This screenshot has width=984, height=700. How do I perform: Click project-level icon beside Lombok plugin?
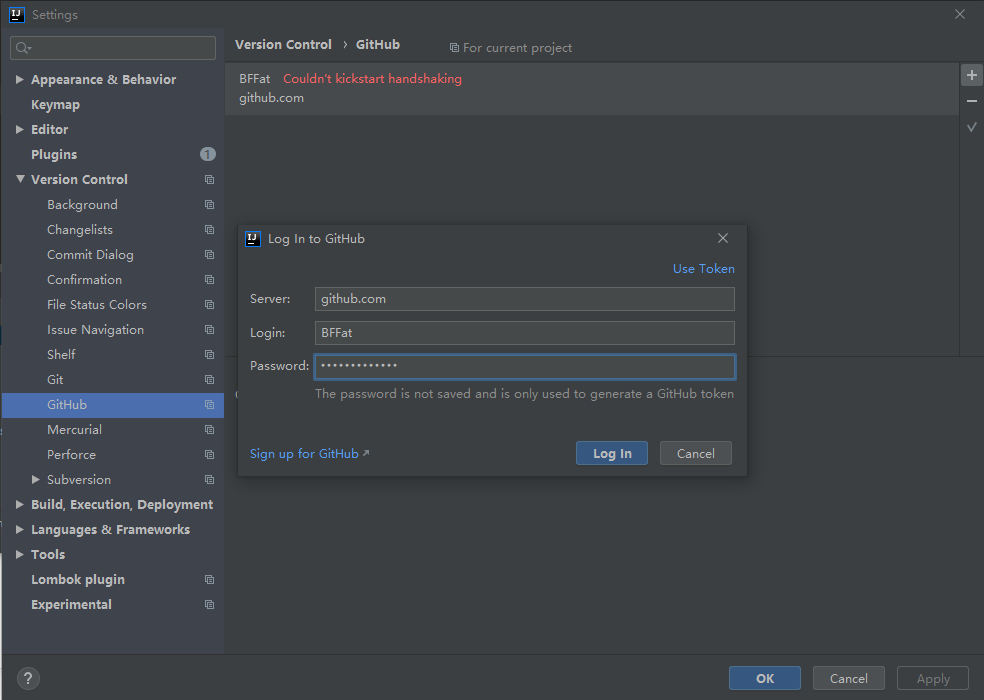pyautogui.click(x=210, y=579)
